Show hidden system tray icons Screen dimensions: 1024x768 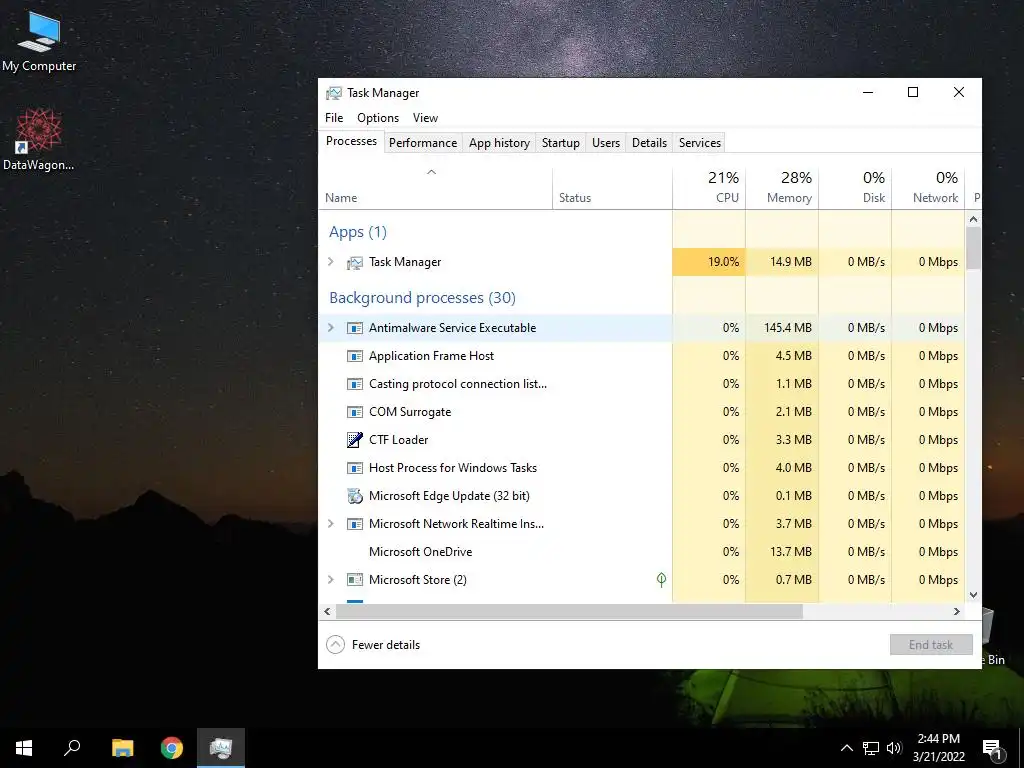[x=846, y=748]
